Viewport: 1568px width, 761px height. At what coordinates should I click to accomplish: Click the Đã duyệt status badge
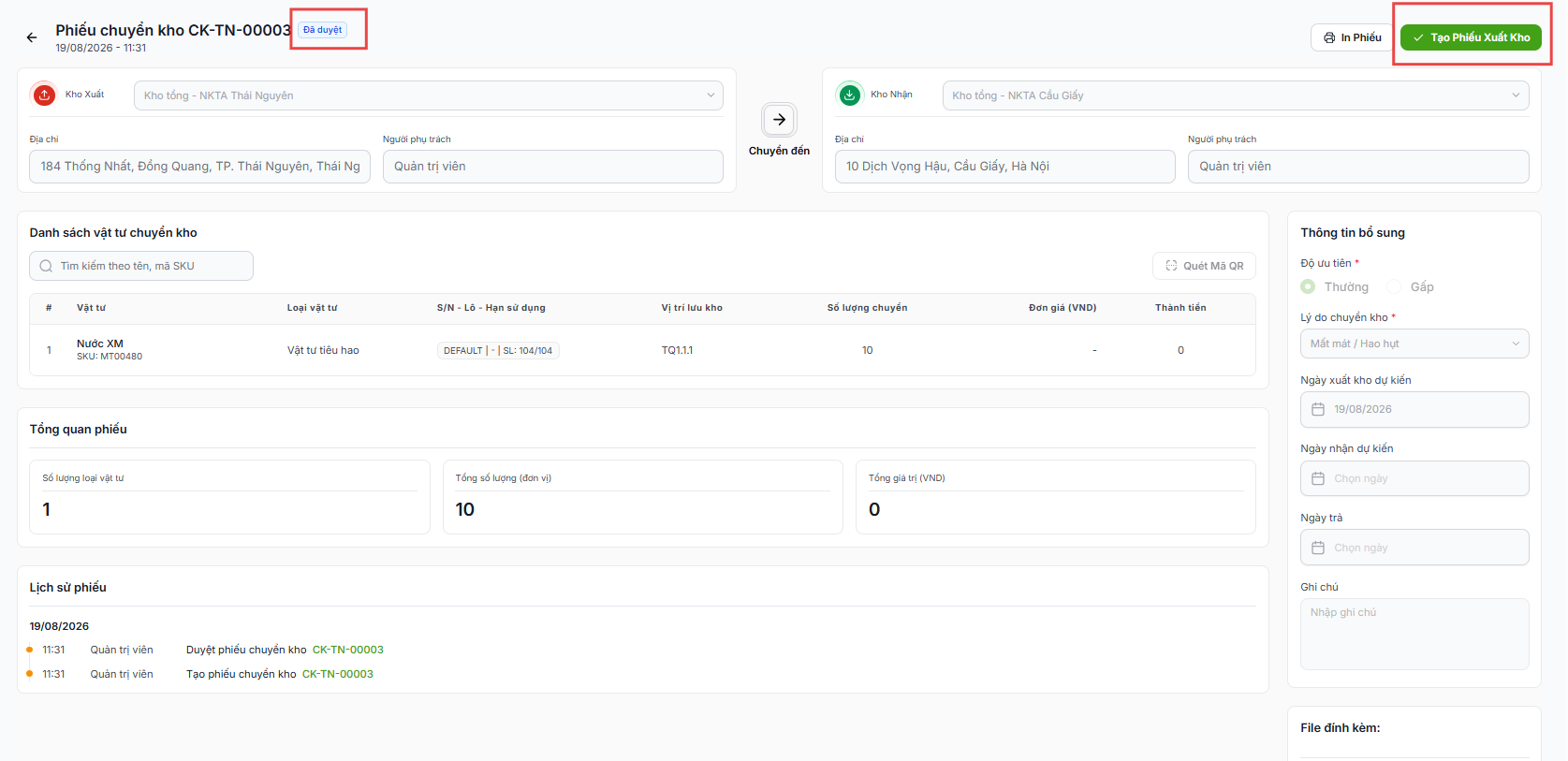322,30
